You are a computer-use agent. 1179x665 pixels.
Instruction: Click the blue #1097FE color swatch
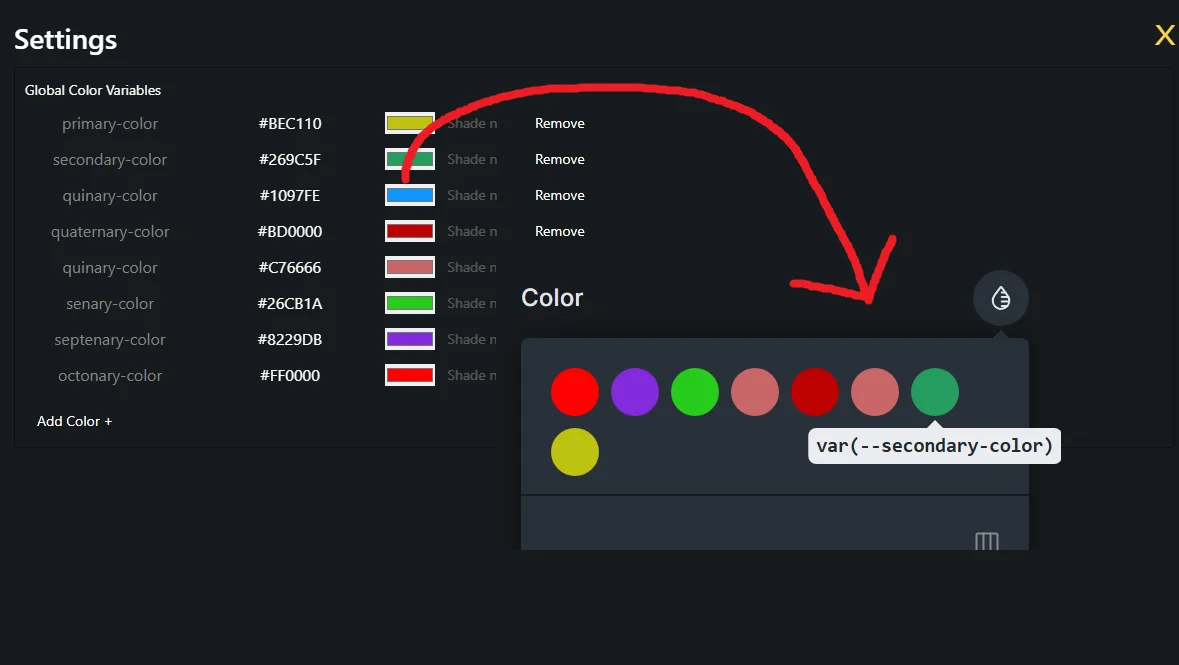(409, 196)
